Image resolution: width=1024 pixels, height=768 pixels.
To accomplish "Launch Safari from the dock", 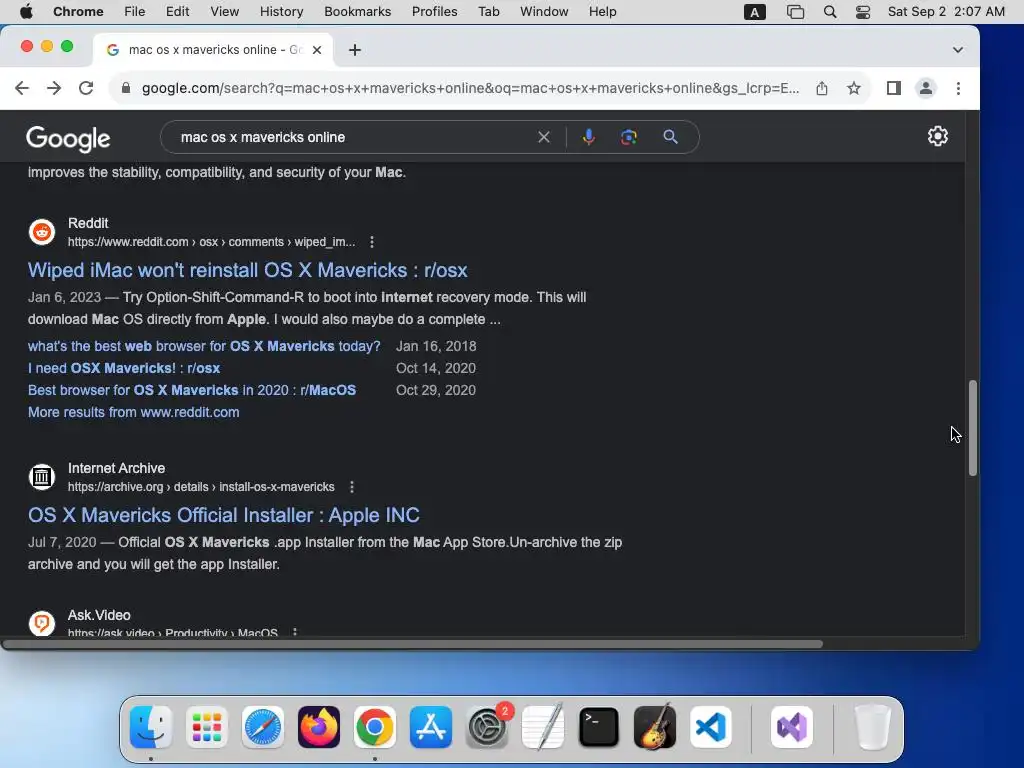I will pyautogui.click(x=263, y=727).
